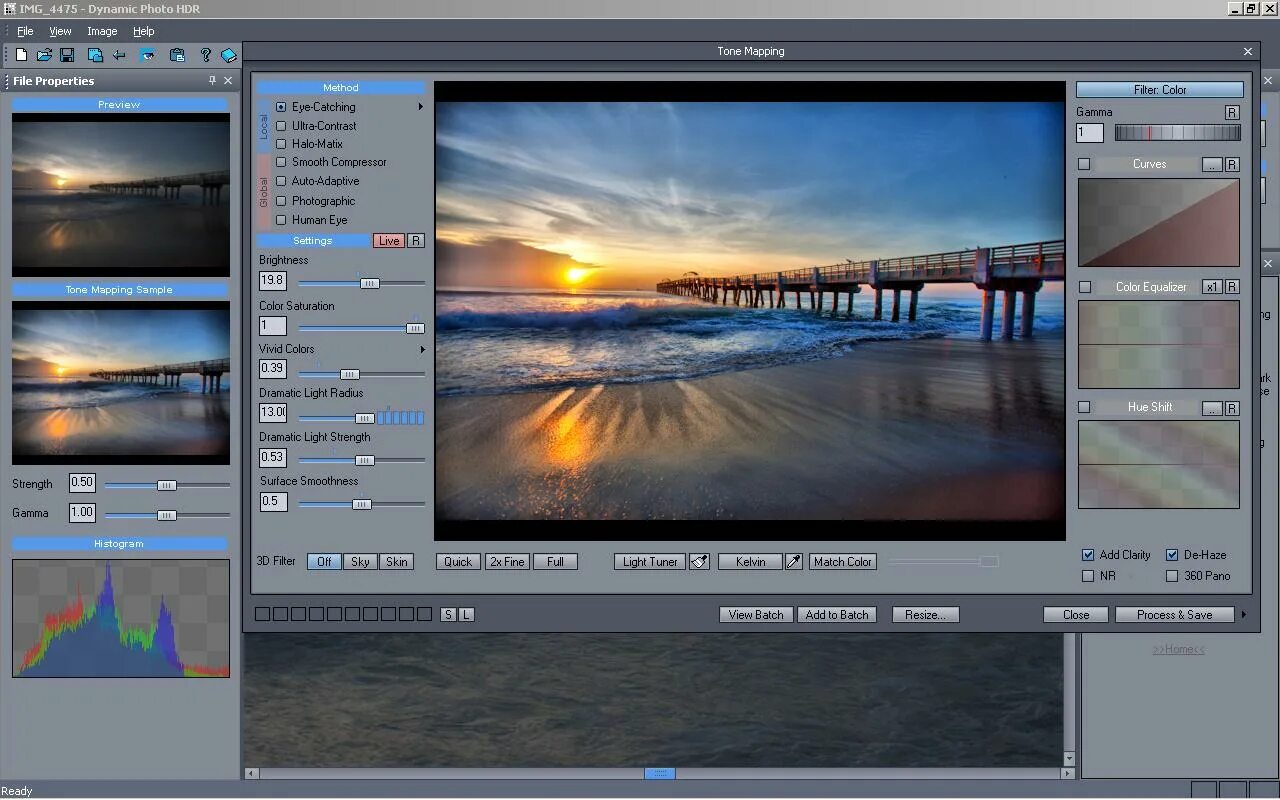Screen dimensions: 1280x800
Task: Click the Surface Smoothness slider handle
Action: click(x=362, y=504)
